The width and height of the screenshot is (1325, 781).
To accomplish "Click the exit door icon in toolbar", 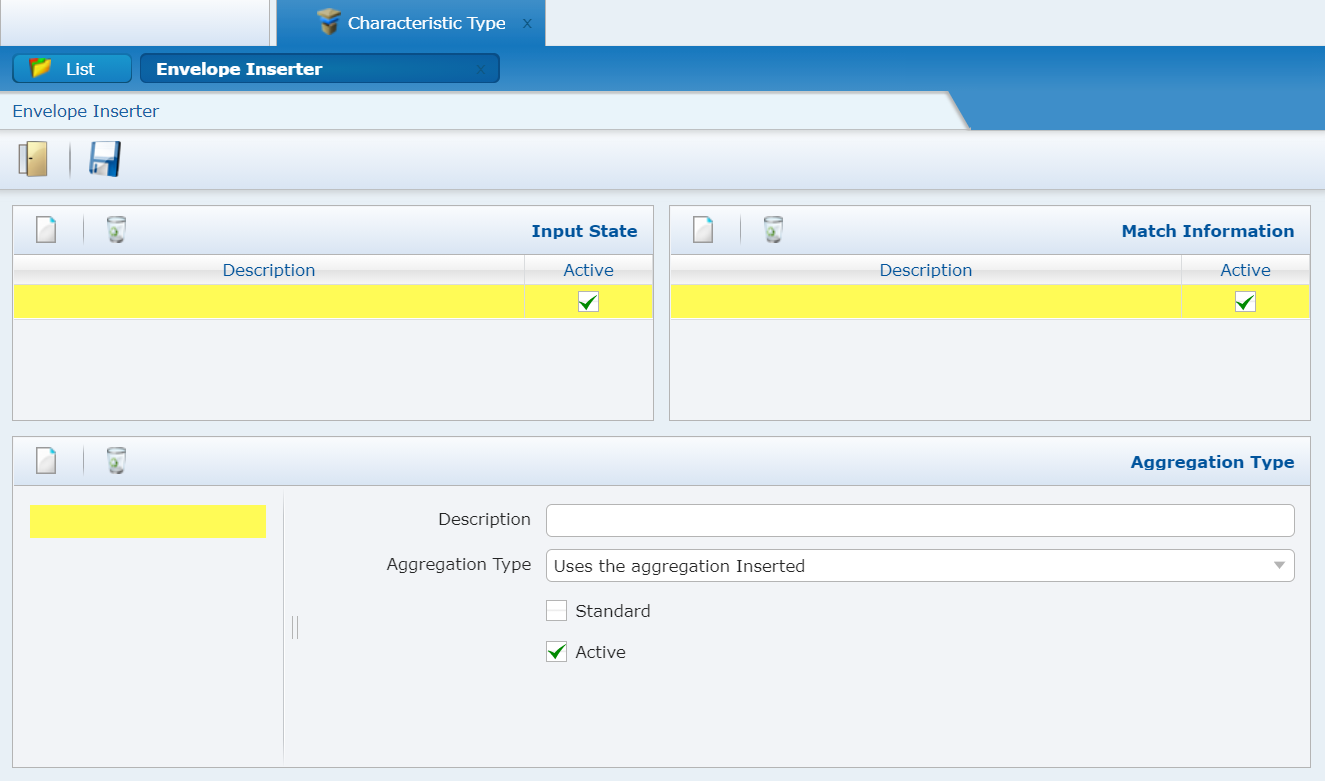I will [34, 159].
